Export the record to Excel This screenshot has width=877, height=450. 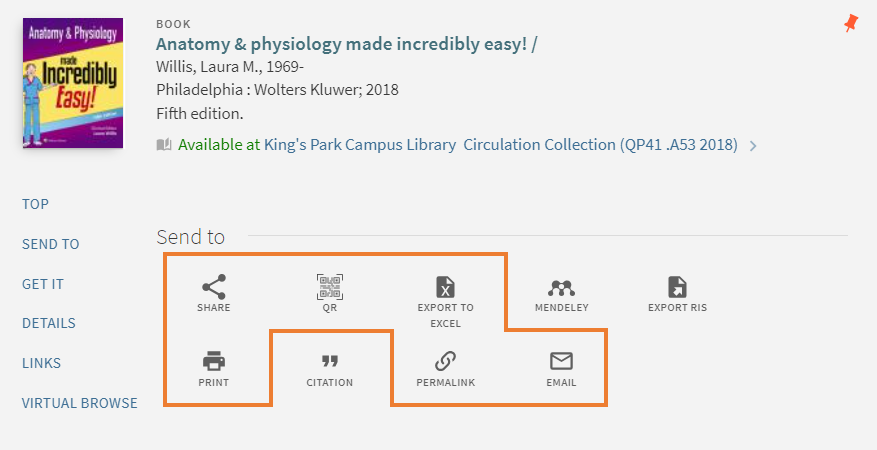point(445,287)
